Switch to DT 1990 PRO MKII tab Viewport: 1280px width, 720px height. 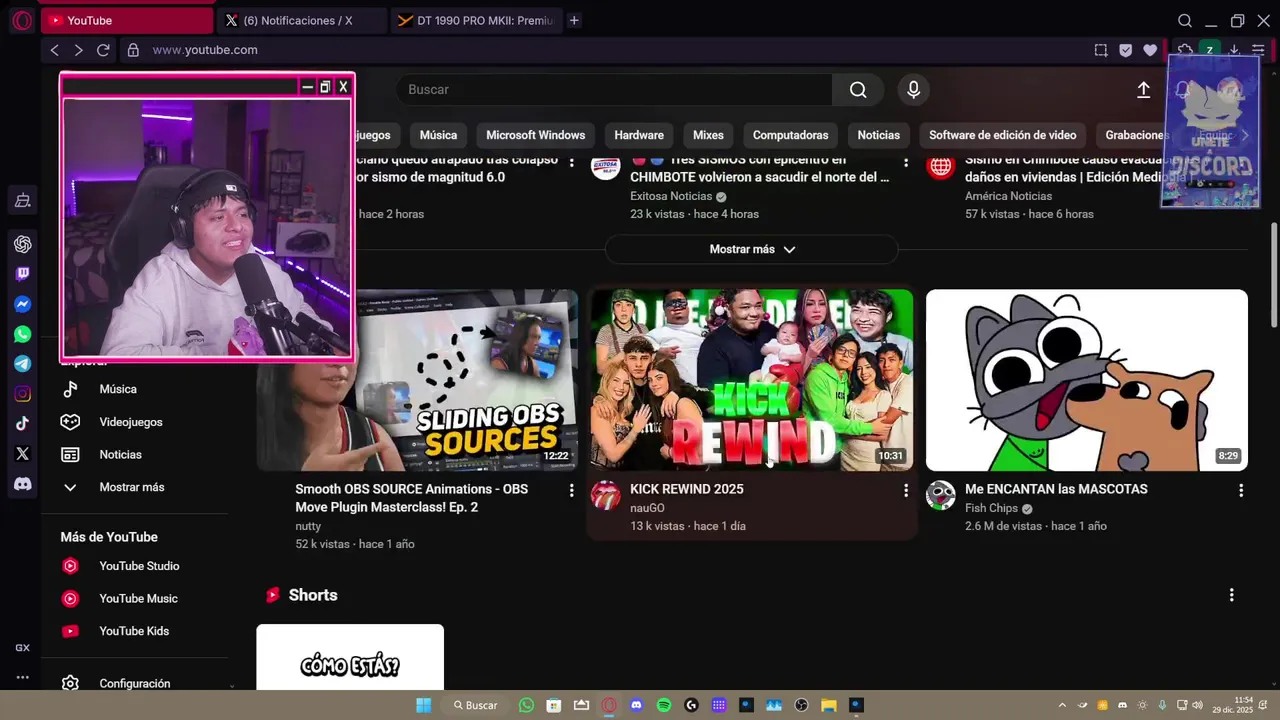(x=475, y=20)
